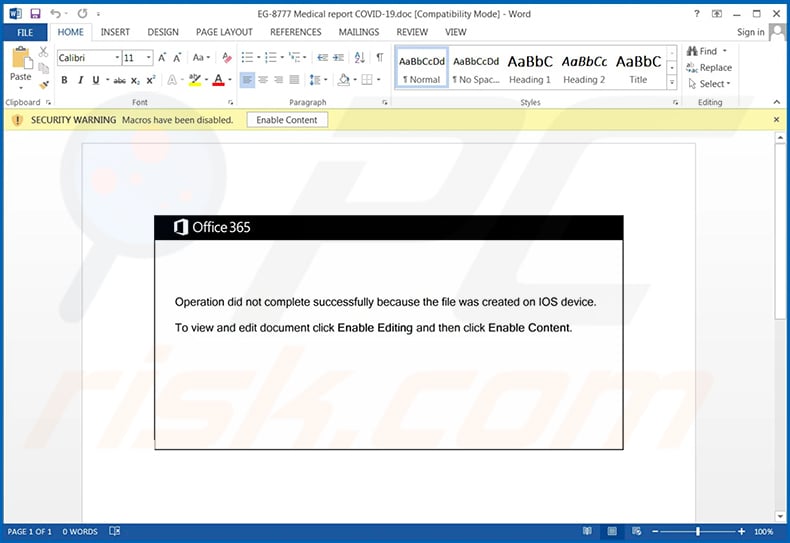Click the Read Mode icon in status bar
This screenshot has width=790, height=543.
coord(587,531)
